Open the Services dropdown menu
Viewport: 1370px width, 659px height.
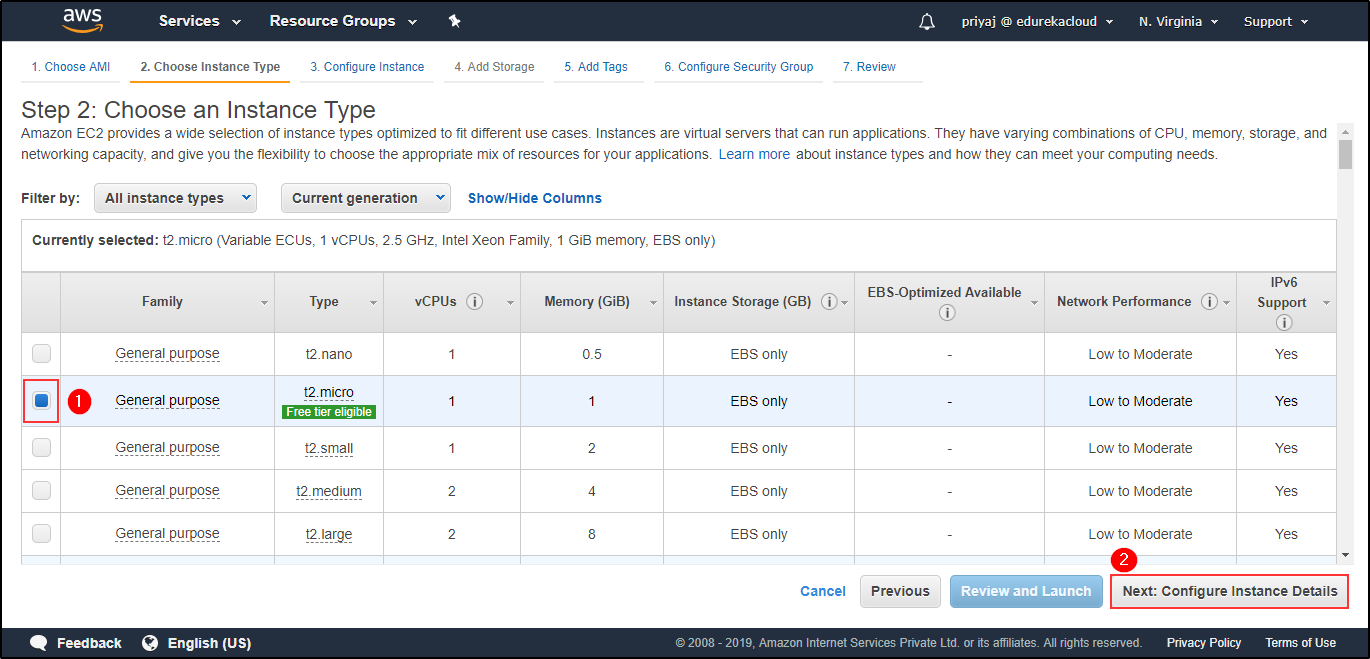[x=200, y=21]
